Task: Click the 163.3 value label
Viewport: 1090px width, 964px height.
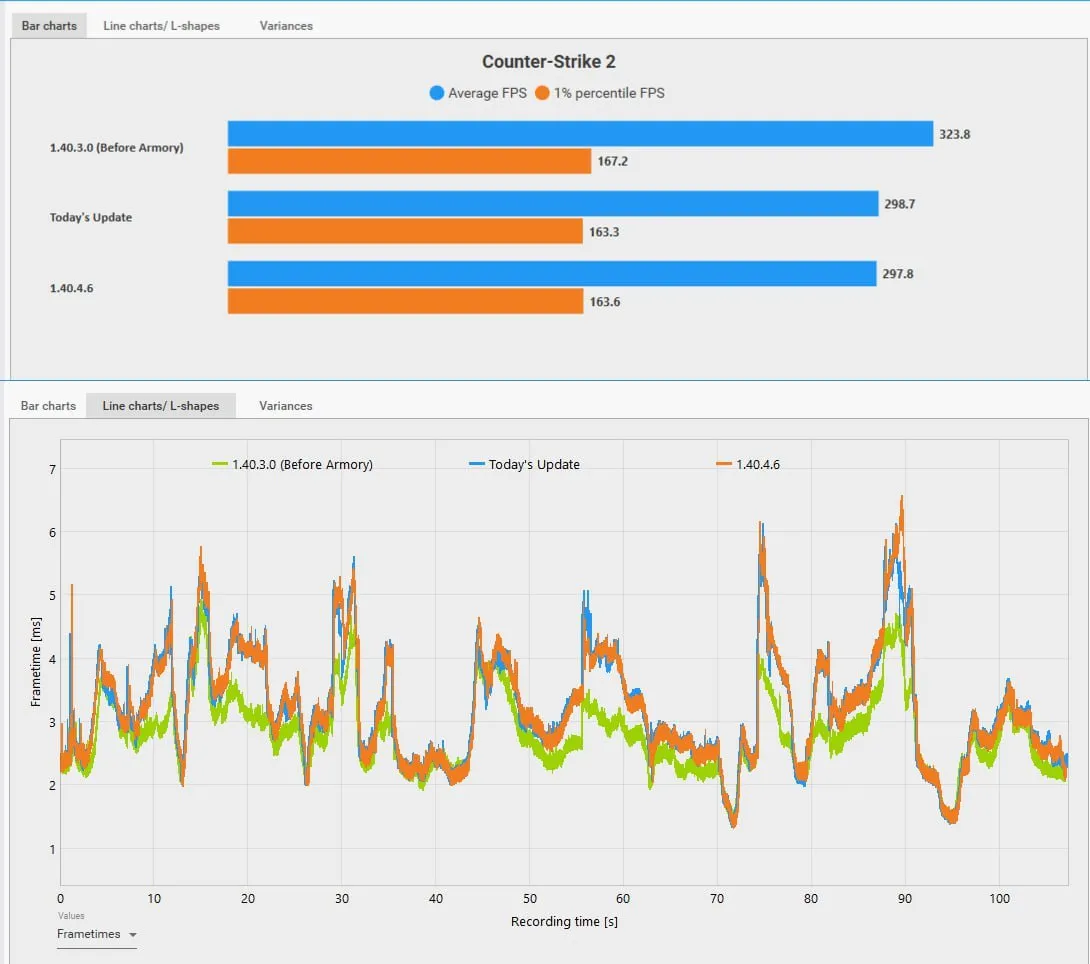Action: (x=604, y=231)
